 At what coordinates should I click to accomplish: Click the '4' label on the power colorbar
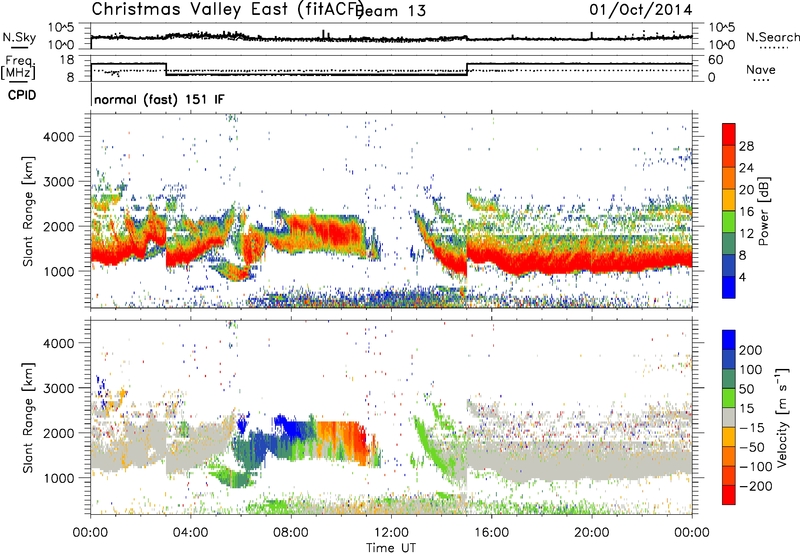[x=742, y=278]
